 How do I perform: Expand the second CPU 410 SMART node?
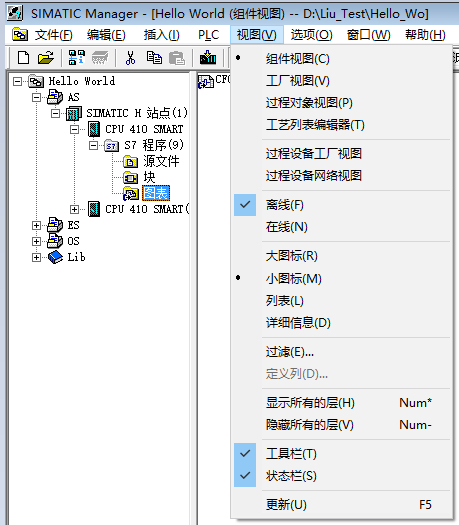[74, 210]
